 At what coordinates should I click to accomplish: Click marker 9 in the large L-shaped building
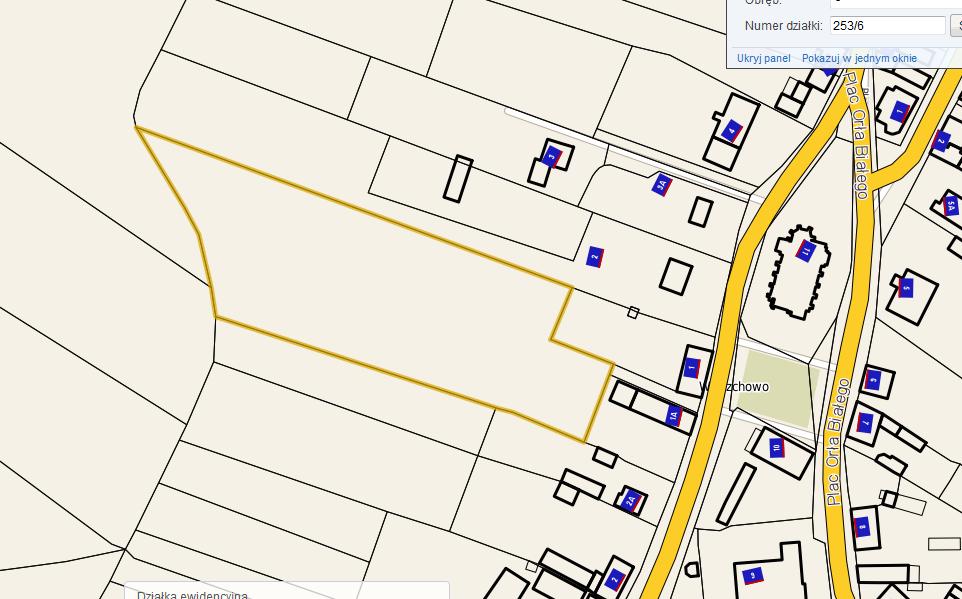pos(753,575)
